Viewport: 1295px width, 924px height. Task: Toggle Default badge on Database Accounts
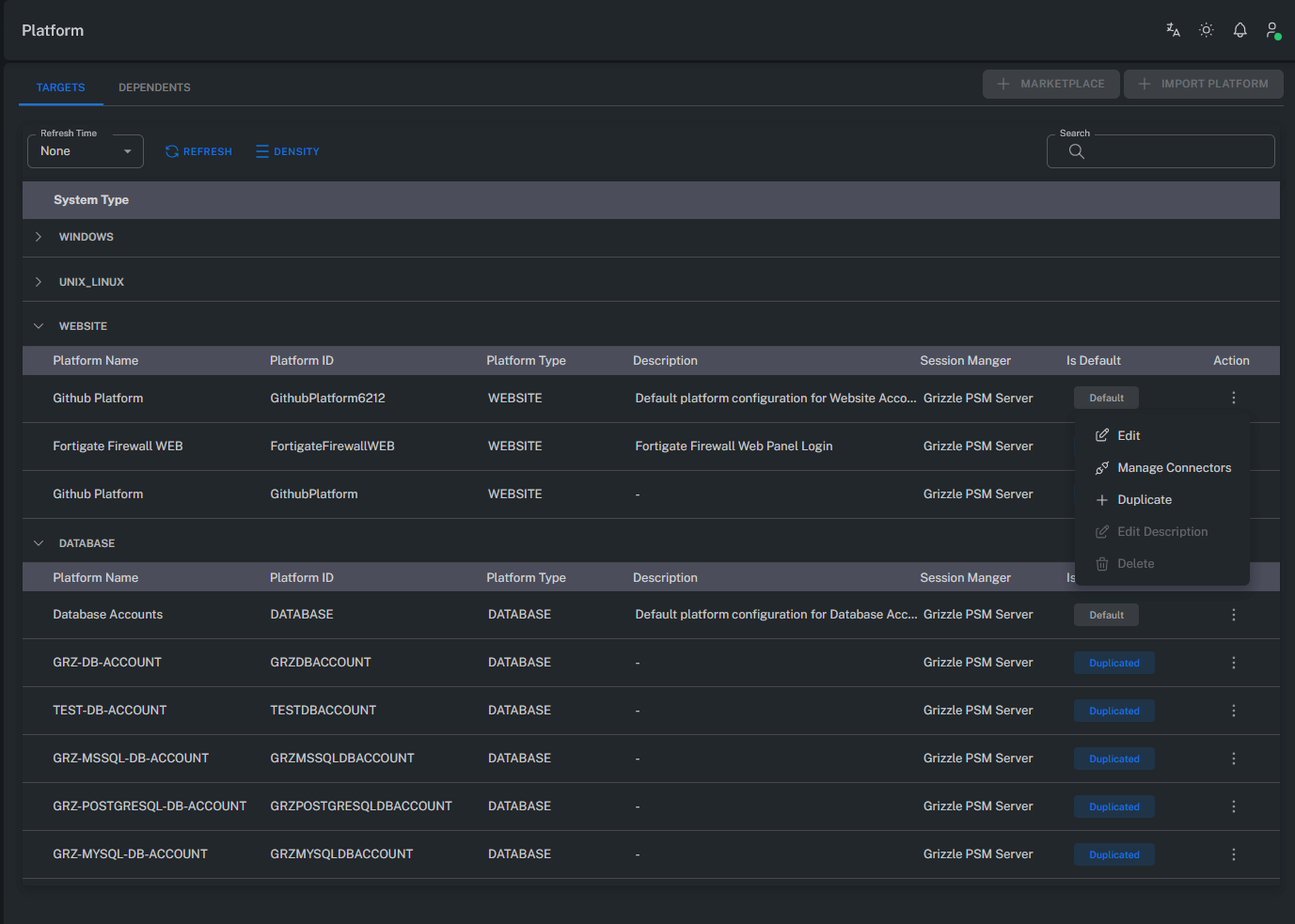(x=1106, y=614)
